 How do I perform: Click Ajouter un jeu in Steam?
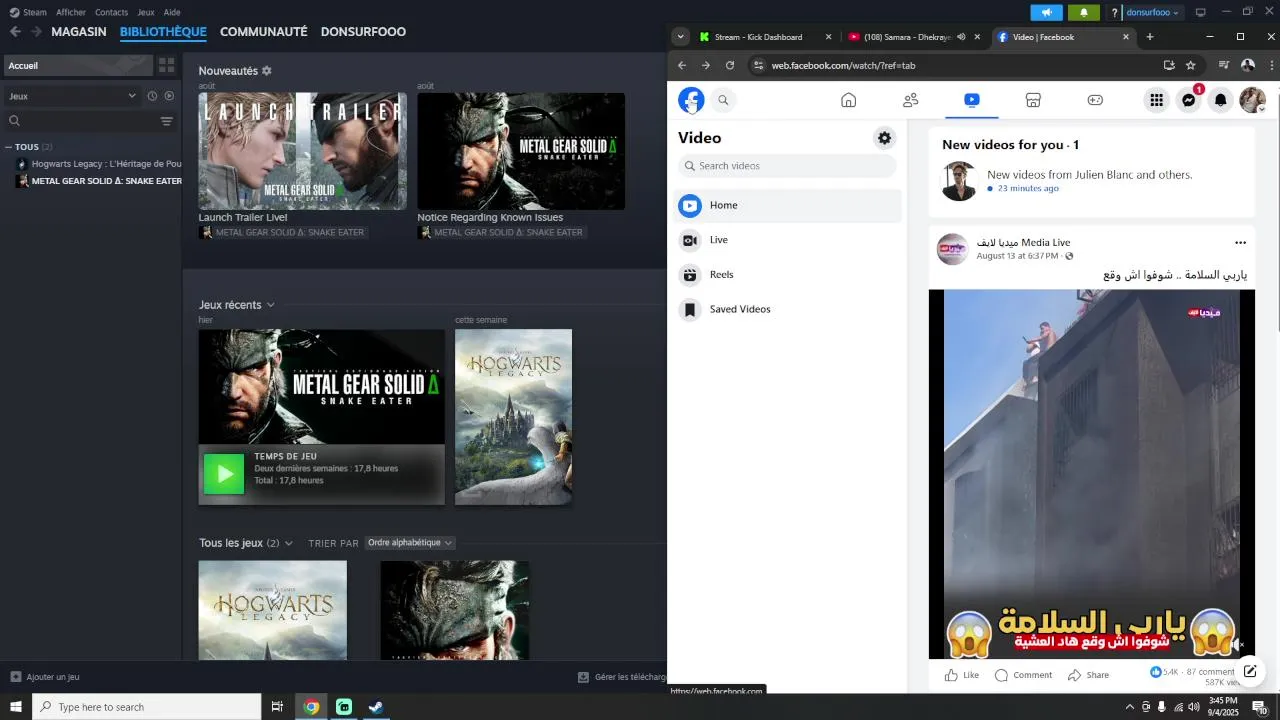click(x=44, y=677)
